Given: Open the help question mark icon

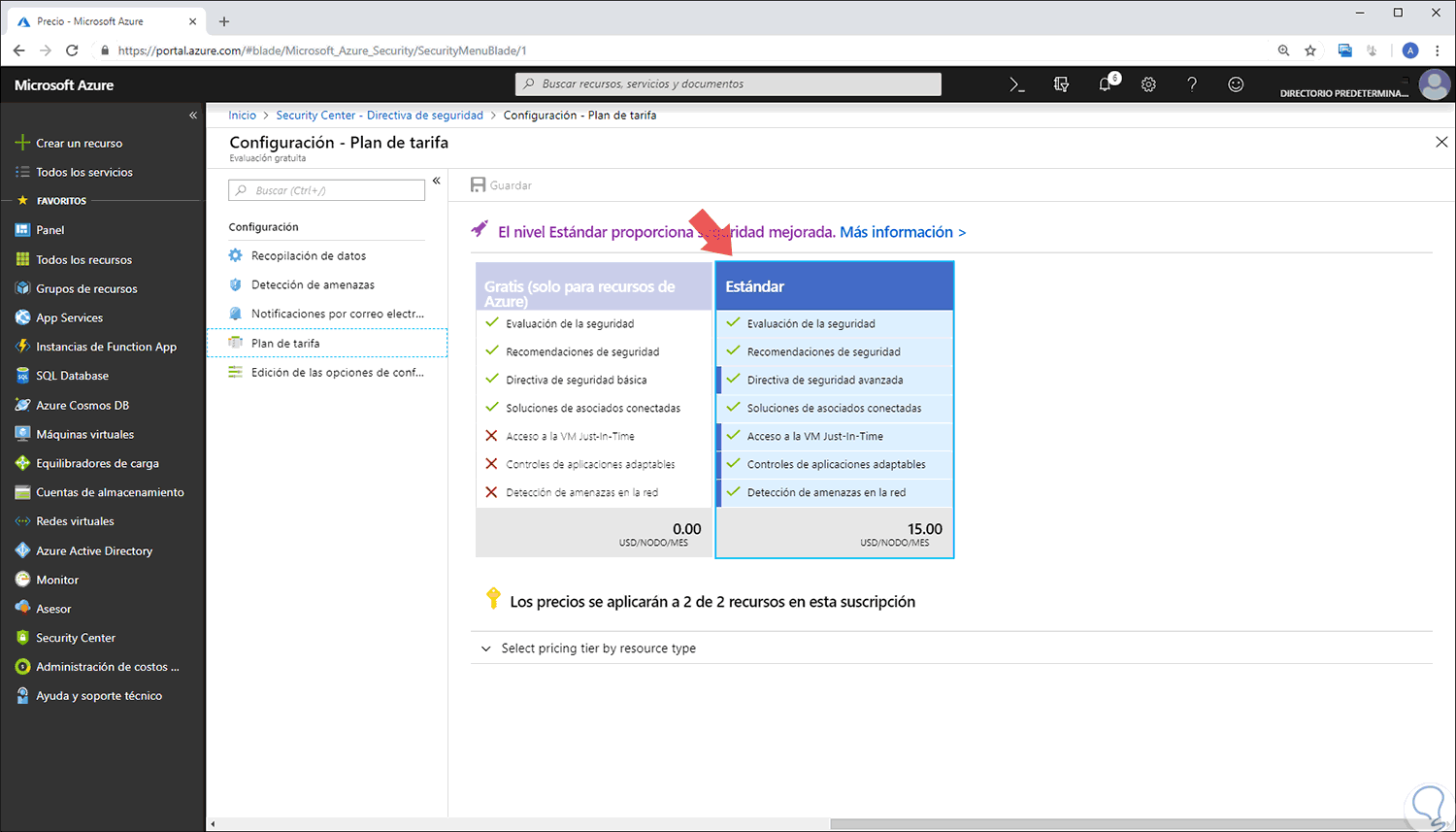Looking at the screenshot, I should [x=1192, y=84].
